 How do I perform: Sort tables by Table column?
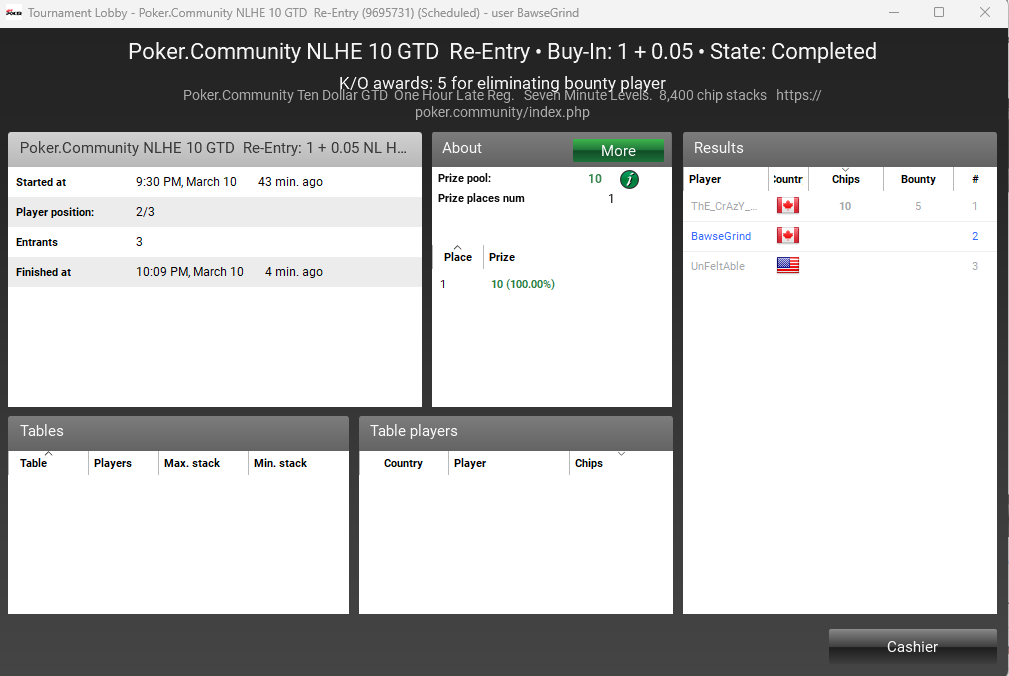click(48, 463)
